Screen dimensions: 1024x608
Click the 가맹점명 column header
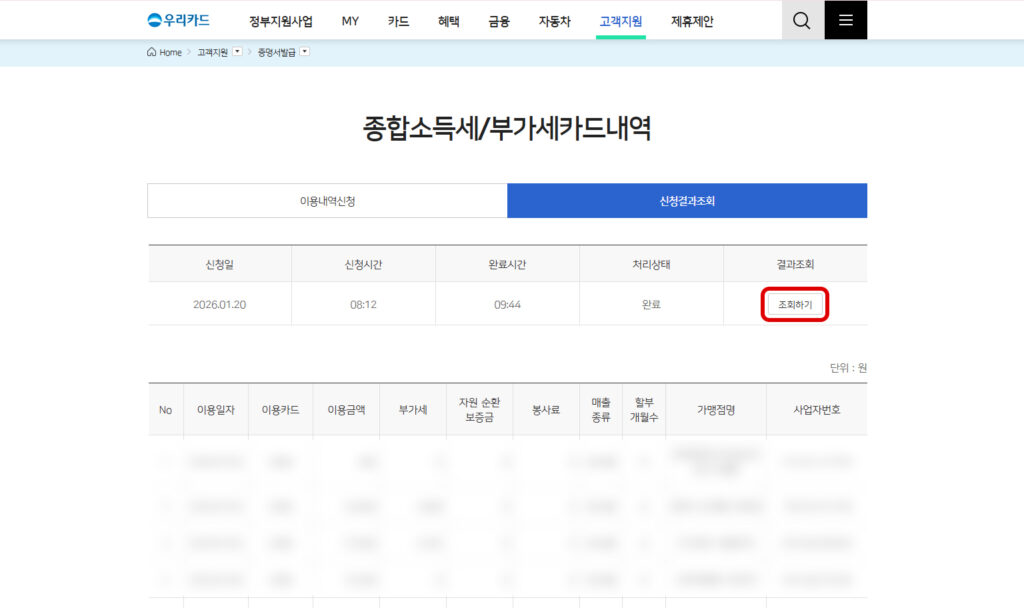click(716, 409)
